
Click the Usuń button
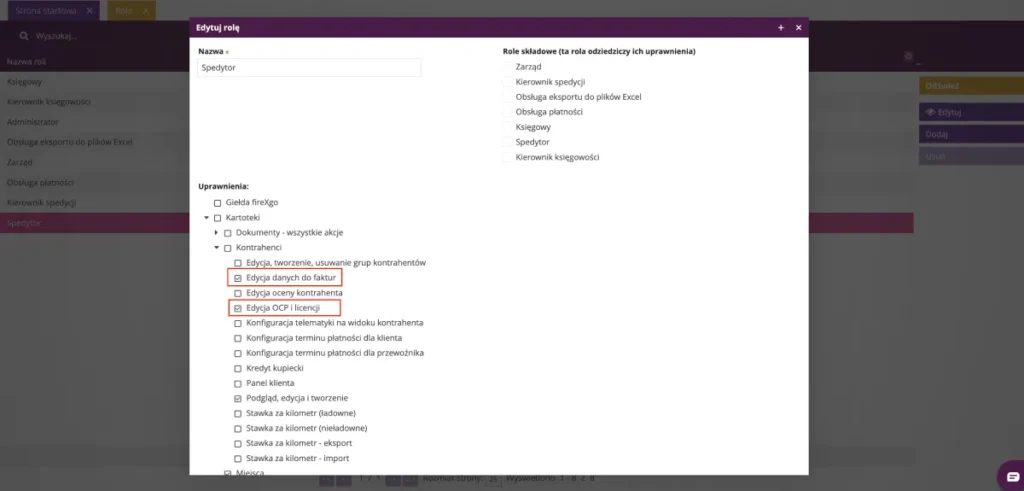pos(971,156)
